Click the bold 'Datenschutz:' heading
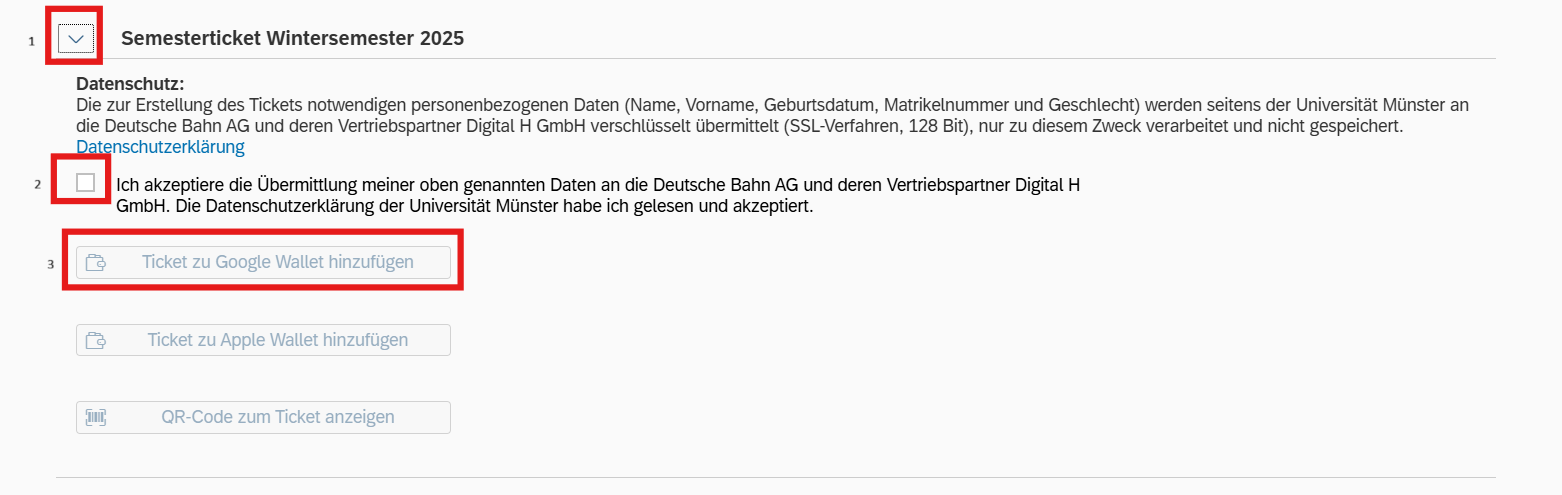This screenshot has width=1562, height=495. pyautogui.click(x=130, y=84)
